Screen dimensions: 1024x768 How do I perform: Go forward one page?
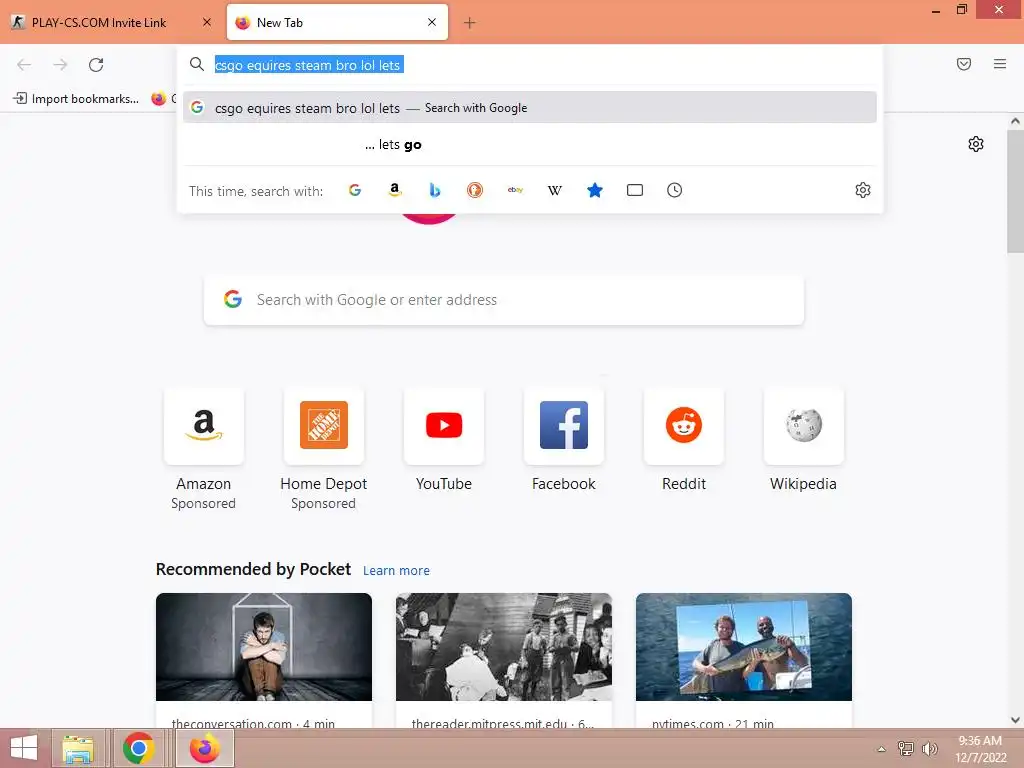pyautogui.click(x=60, y=65)
